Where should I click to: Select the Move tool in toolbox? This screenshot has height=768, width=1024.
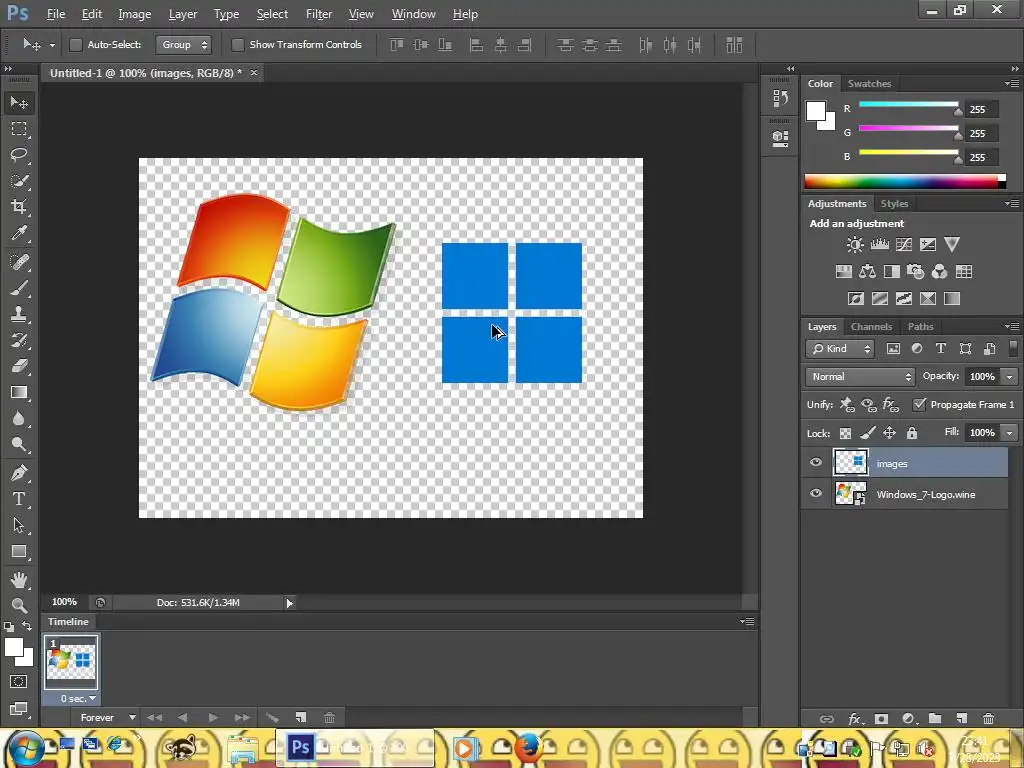[19, 103]
